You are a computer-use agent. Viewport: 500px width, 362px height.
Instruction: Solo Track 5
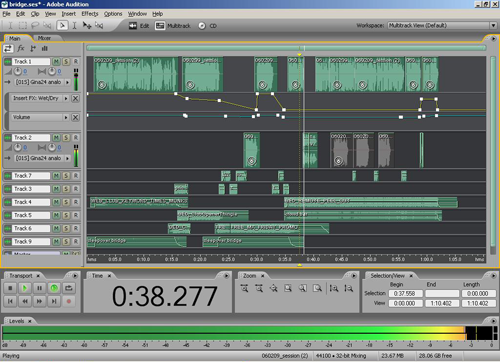66,215
